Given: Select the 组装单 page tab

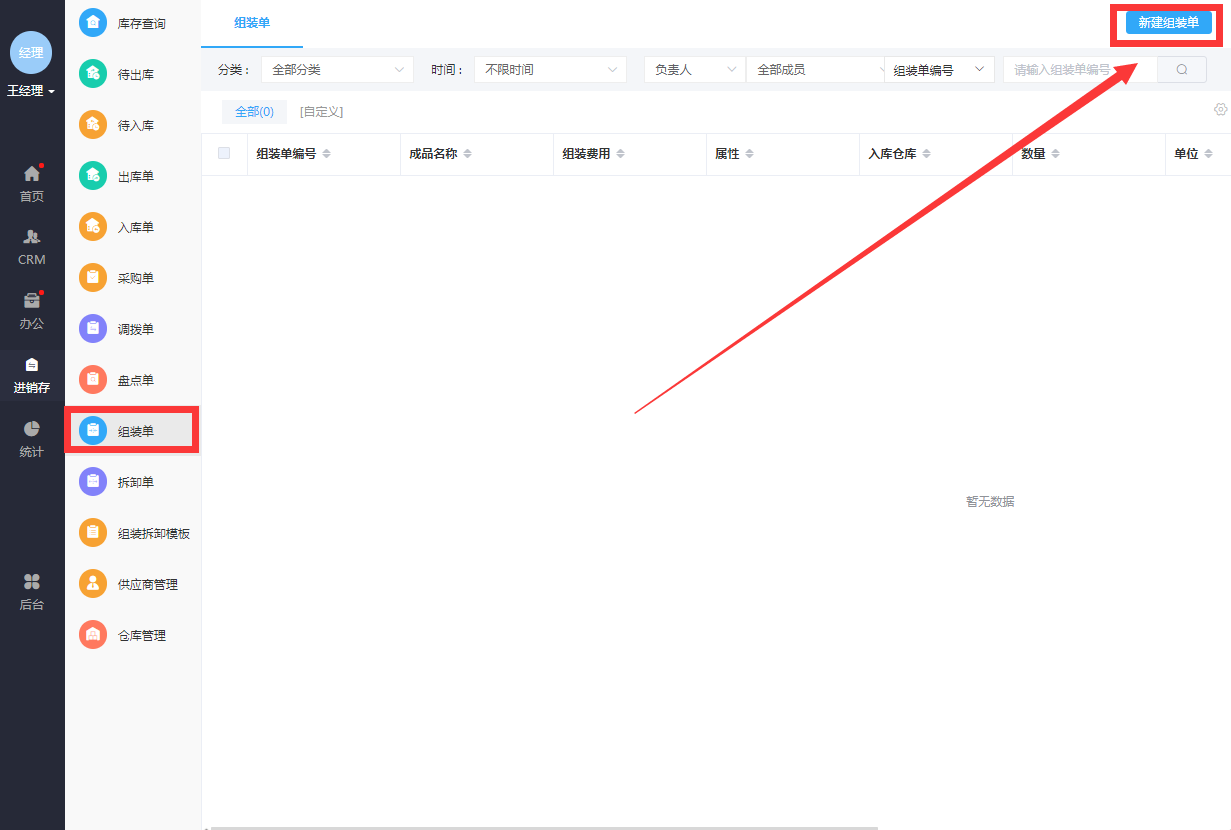Looking at the screenshot, I should [x=252, y=23].
